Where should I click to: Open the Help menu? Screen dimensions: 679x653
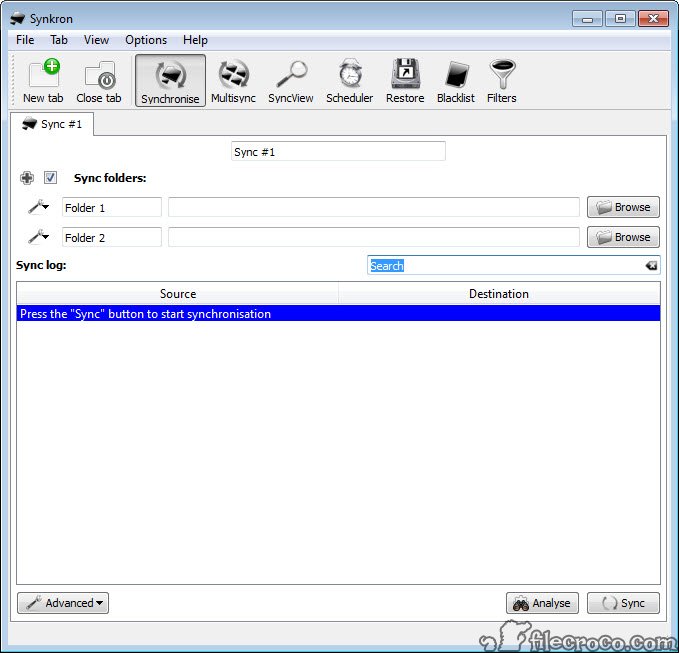[x=195, y=40]
